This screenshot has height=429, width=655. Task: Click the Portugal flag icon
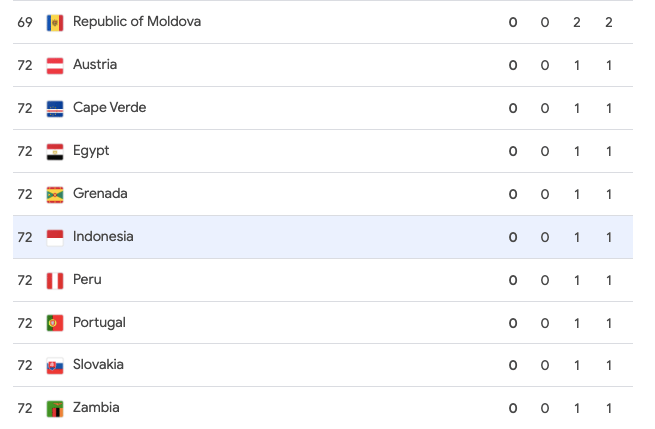pos(55,323)
